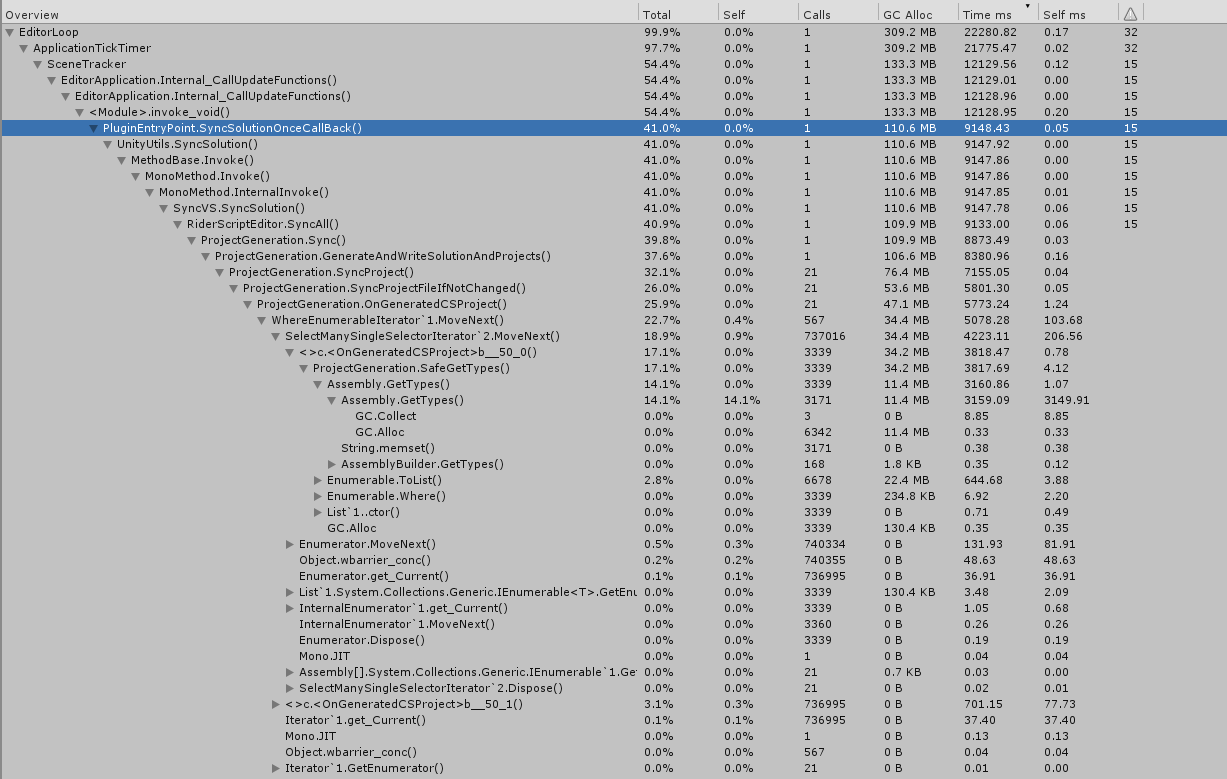This screenshot has width=1227, height=779.
Task: Collapse PluginEntryPoint.SyncSolutionOnceCallBack() node
Action: (94, 128)
